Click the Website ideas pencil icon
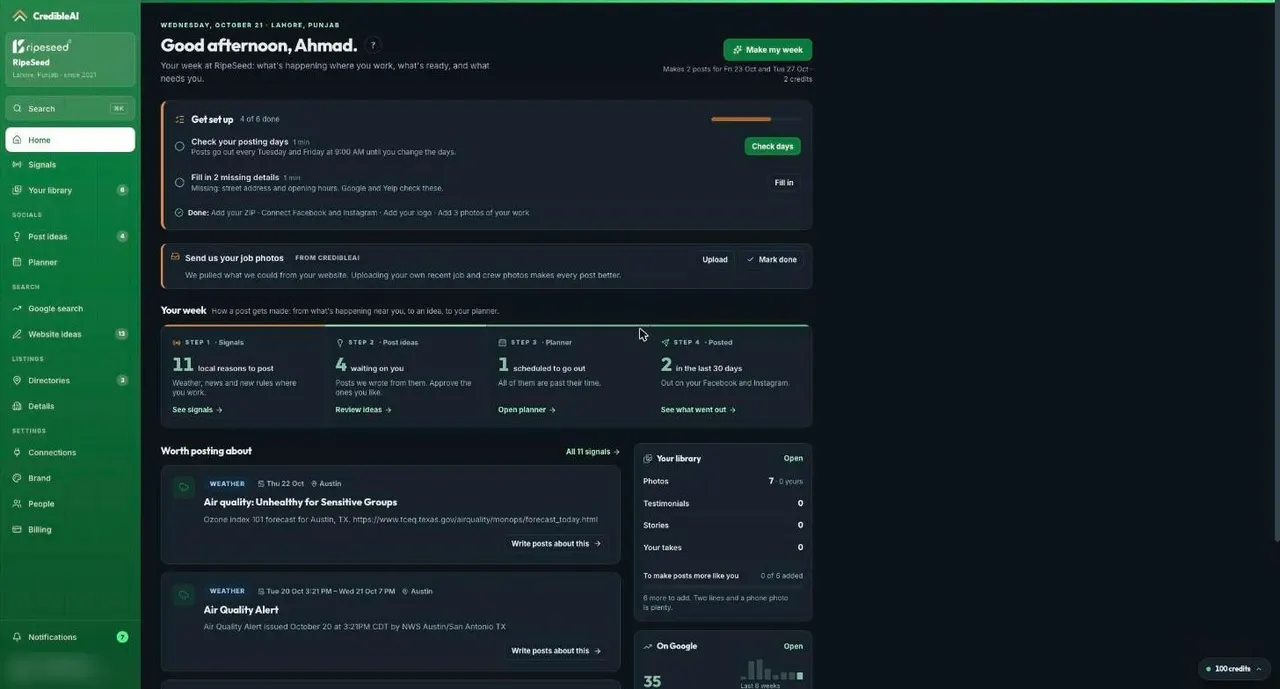This screenshot has width=1280, height=689. pos(18,334)
